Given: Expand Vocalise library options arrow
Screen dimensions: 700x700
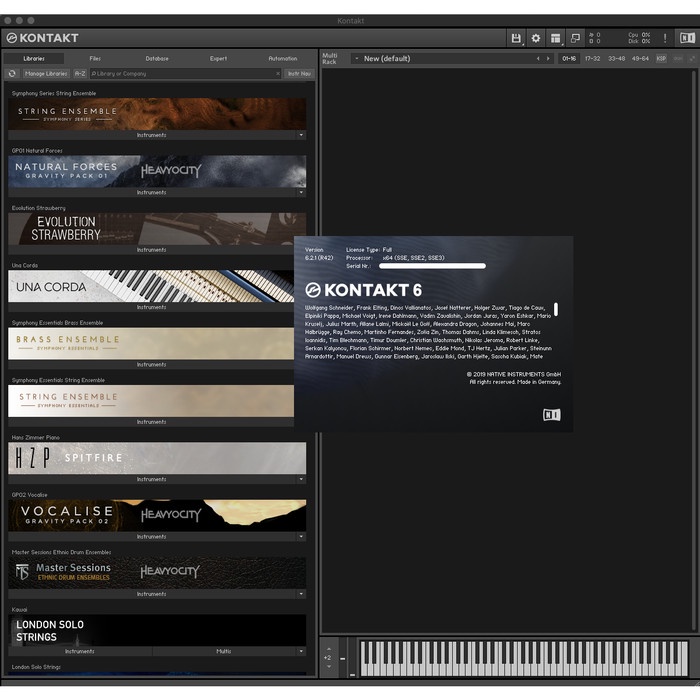Looking at the screenshot, I should point(301,537).
